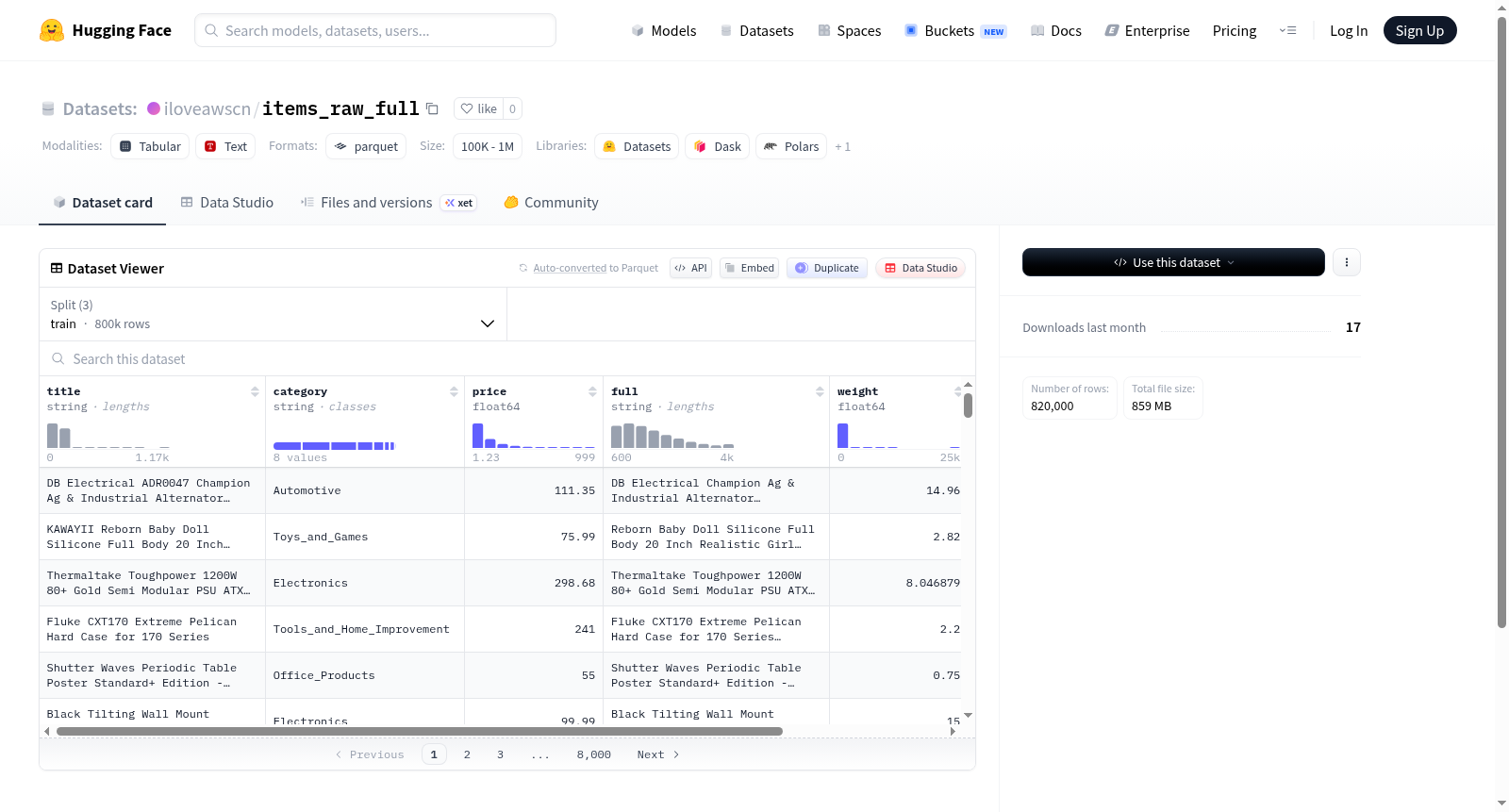This screenshot has width=1509, height=812.
Task: Go to page 3 of results
Action: 500,754
